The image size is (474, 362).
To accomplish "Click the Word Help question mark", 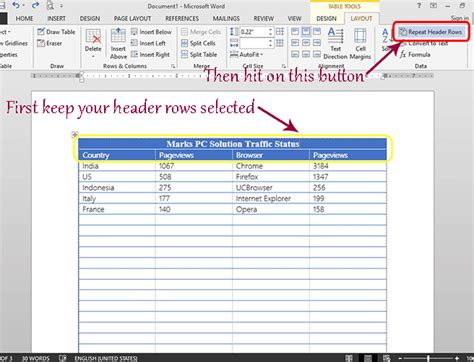I will [x=419, y=6].
